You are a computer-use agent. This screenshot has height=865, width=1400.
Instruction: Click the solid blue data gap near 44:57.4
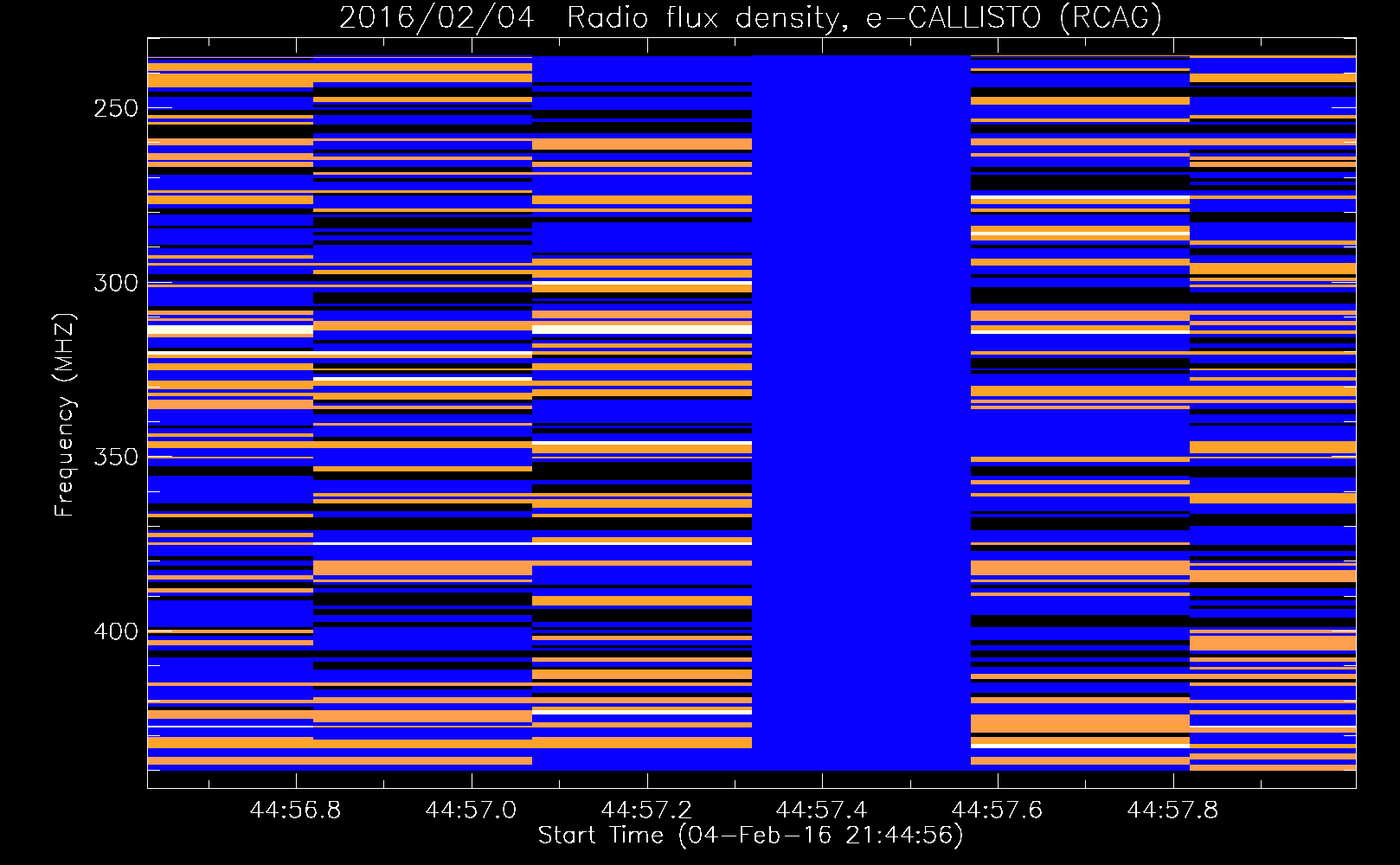tap(861, 413)
